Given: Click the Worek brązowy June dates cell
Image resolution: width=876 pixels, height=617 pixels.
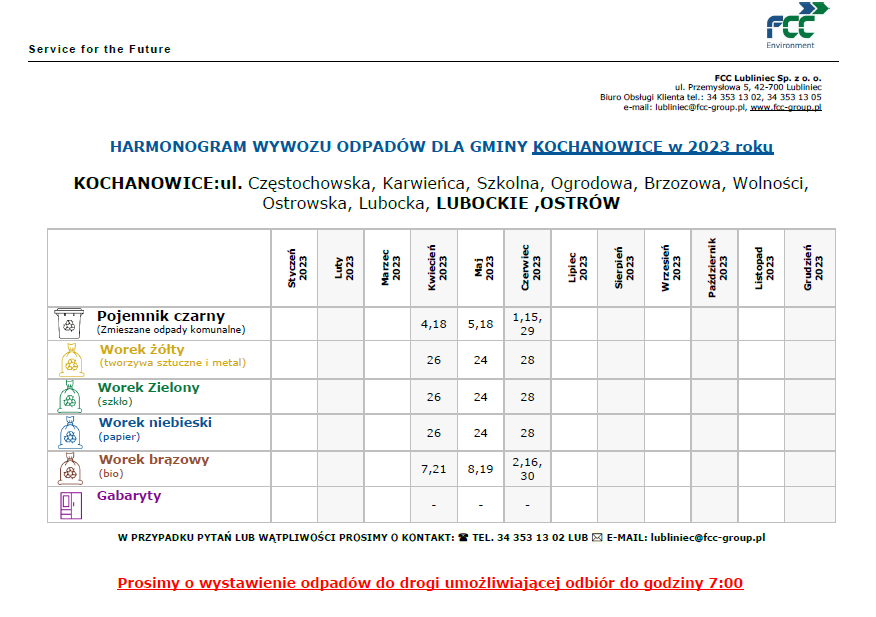Looking at the screenshot, I should click(x=527, y=468).
